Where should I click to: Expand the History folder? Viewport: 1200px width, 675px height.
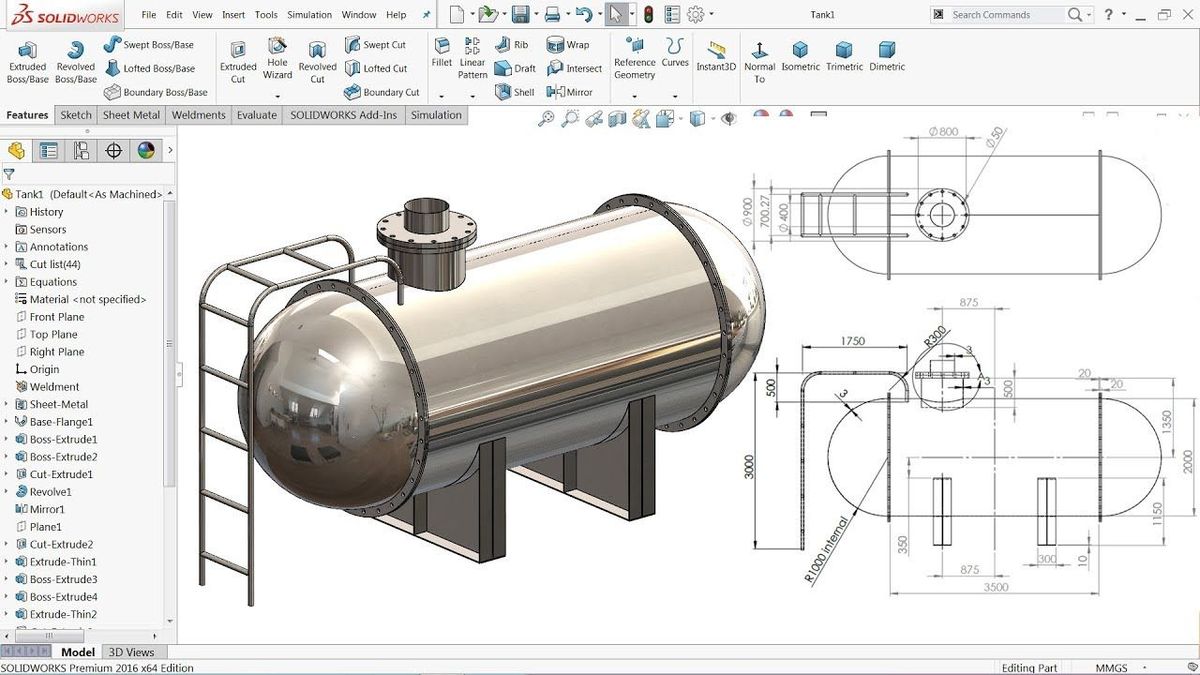point(7,212)
